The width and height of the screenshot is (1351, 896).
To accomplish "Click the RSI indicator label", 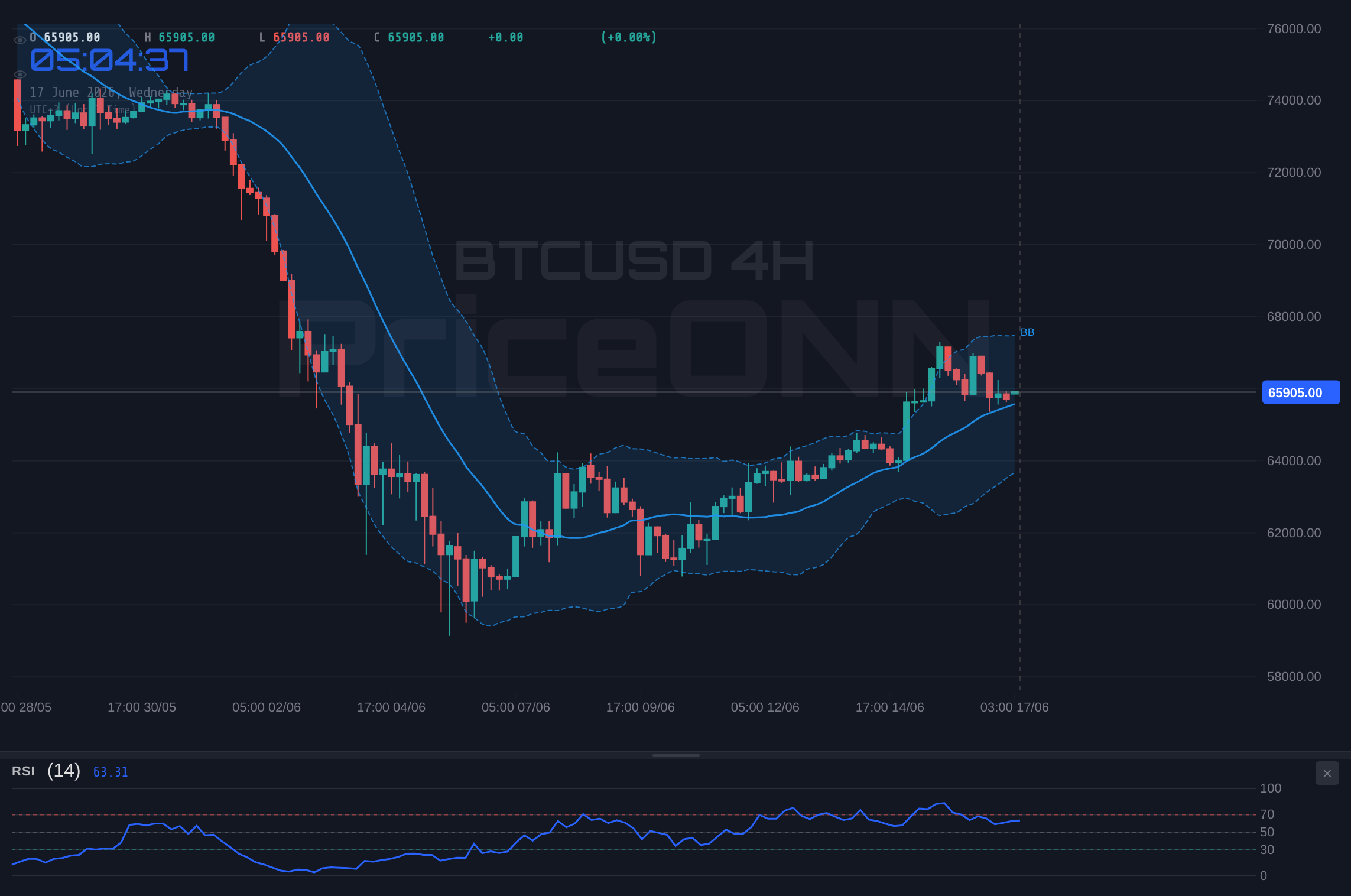I will [x=23, y=771].
